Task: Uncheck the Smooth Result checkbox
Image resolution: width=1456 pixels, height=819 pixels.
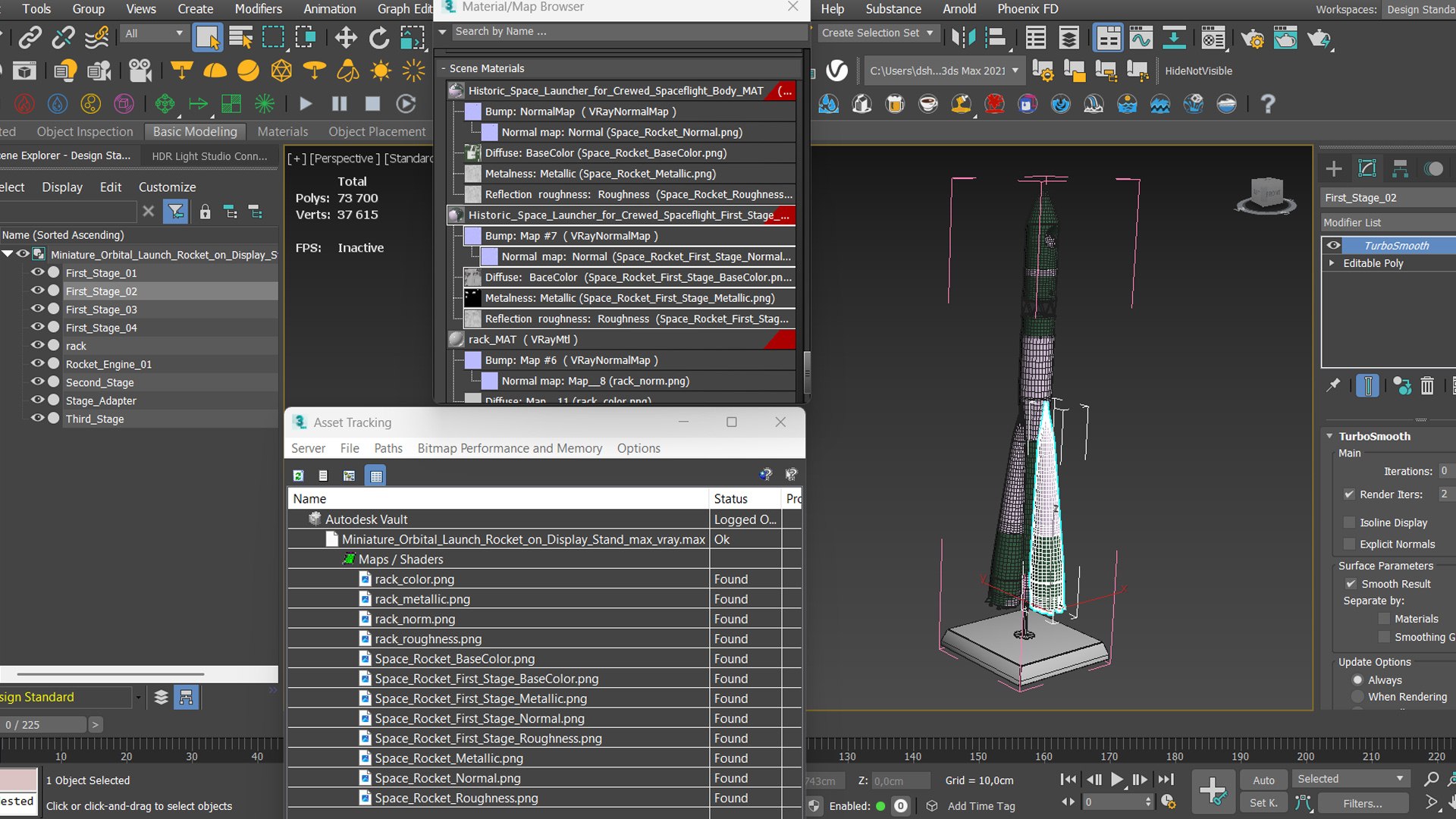Action: 1351,583
